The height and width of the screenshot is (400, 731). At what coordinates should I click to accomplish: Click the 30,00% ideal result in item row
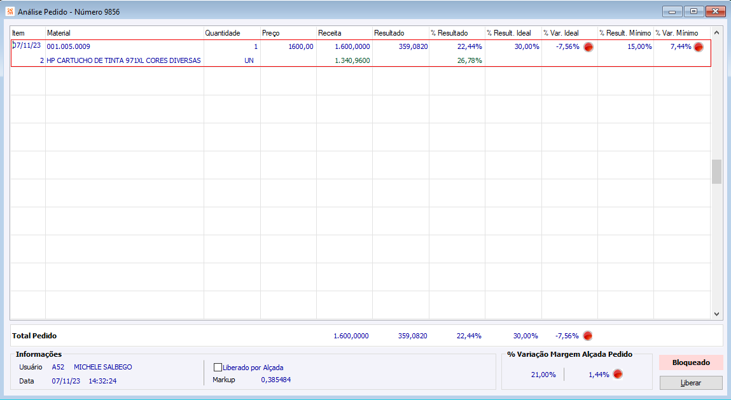click(527, 47)
